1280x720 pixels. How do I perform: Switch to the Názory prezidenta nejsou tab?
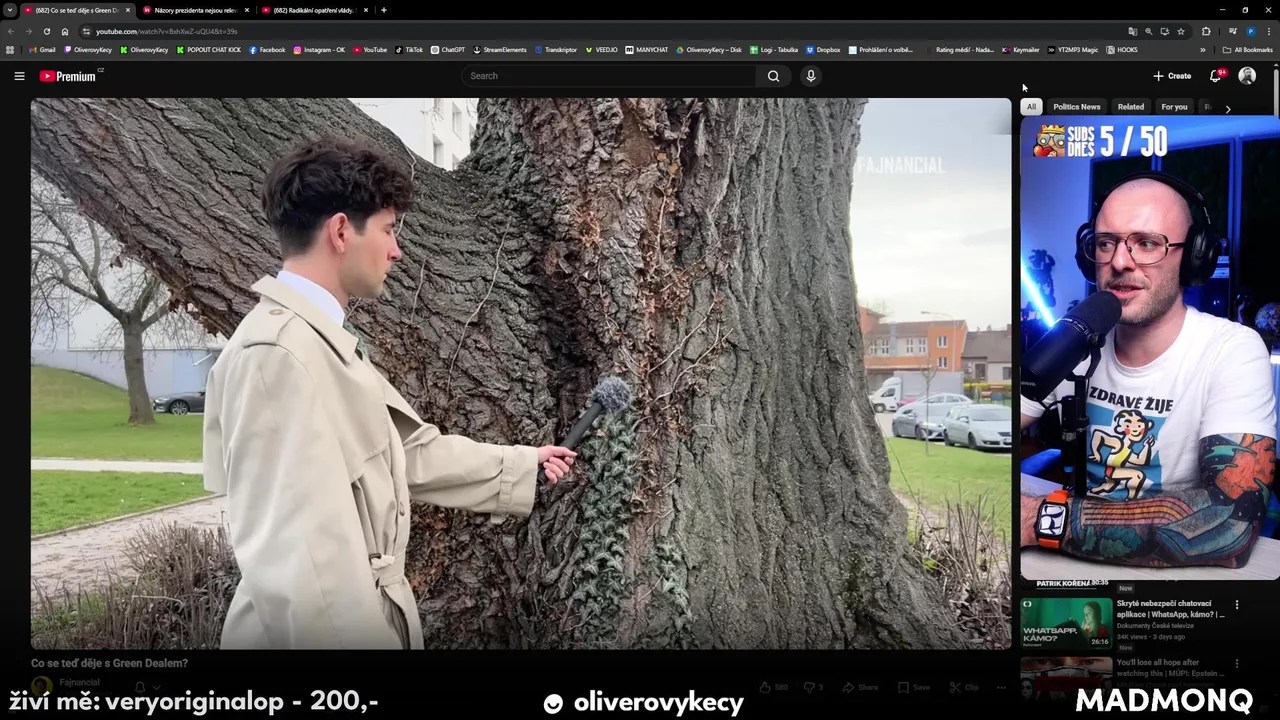195,10
